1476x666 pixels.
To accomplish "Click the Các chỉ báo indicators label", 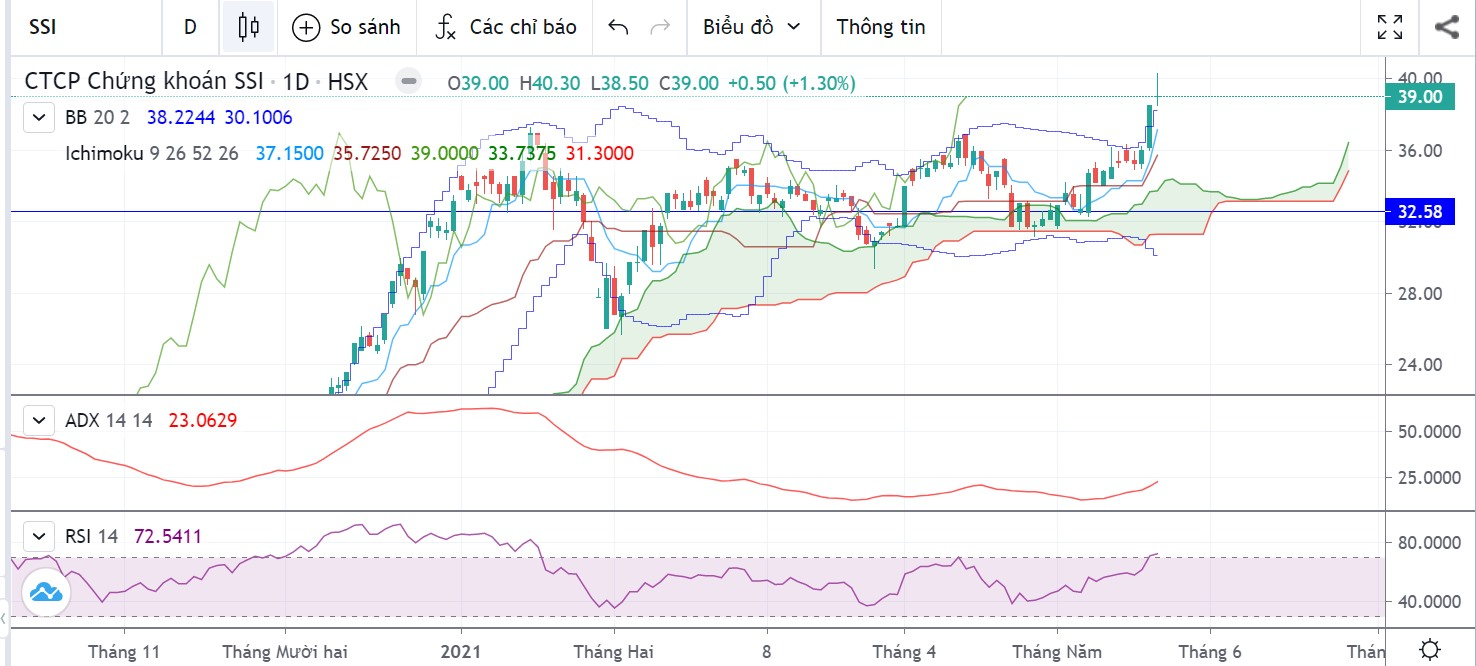I will pyautogui.click(x=523, y=27).
